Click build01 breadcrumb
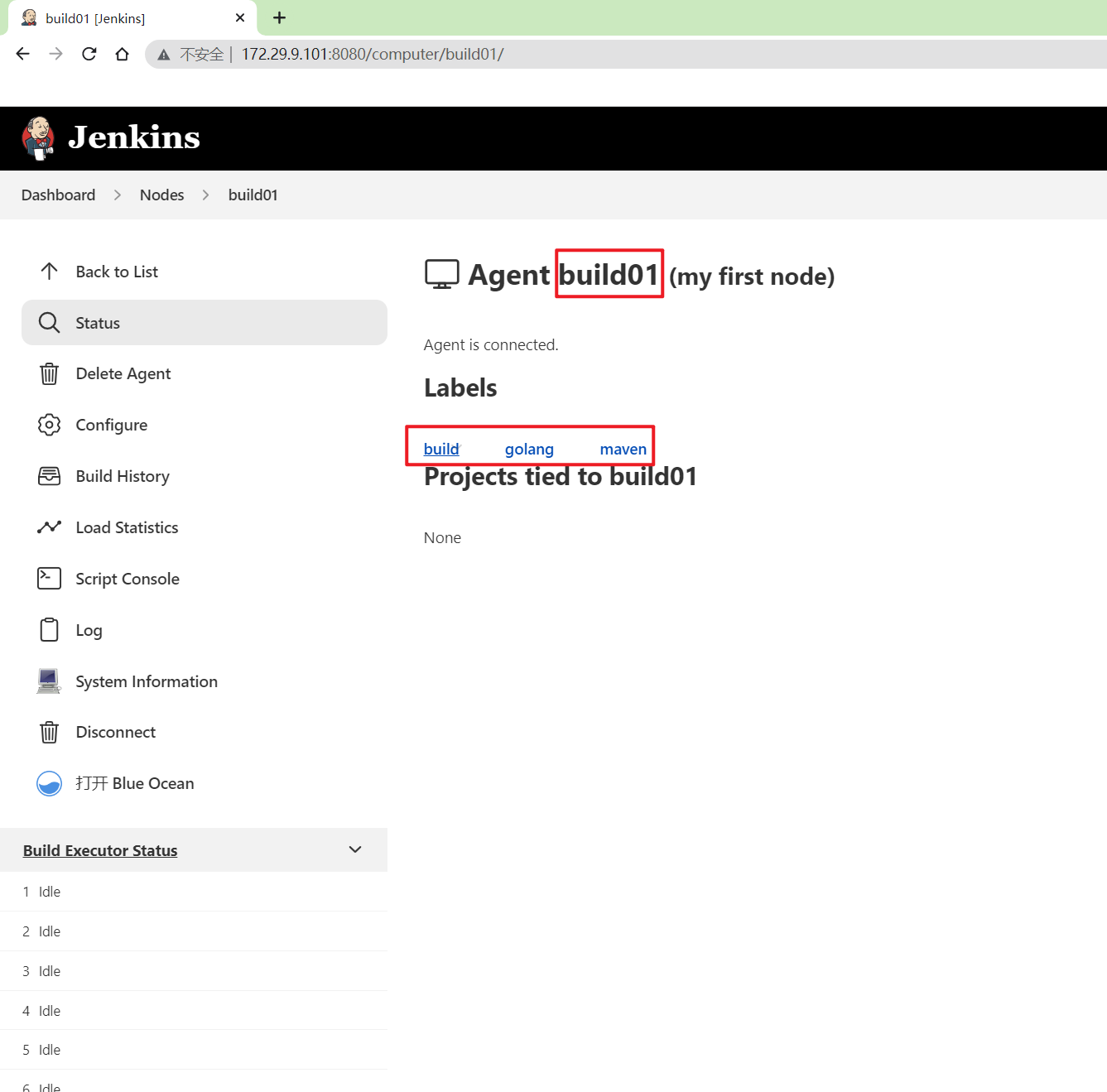Screen dimensions: 1107x1092 pyautogui.click(x=253, y=195)
